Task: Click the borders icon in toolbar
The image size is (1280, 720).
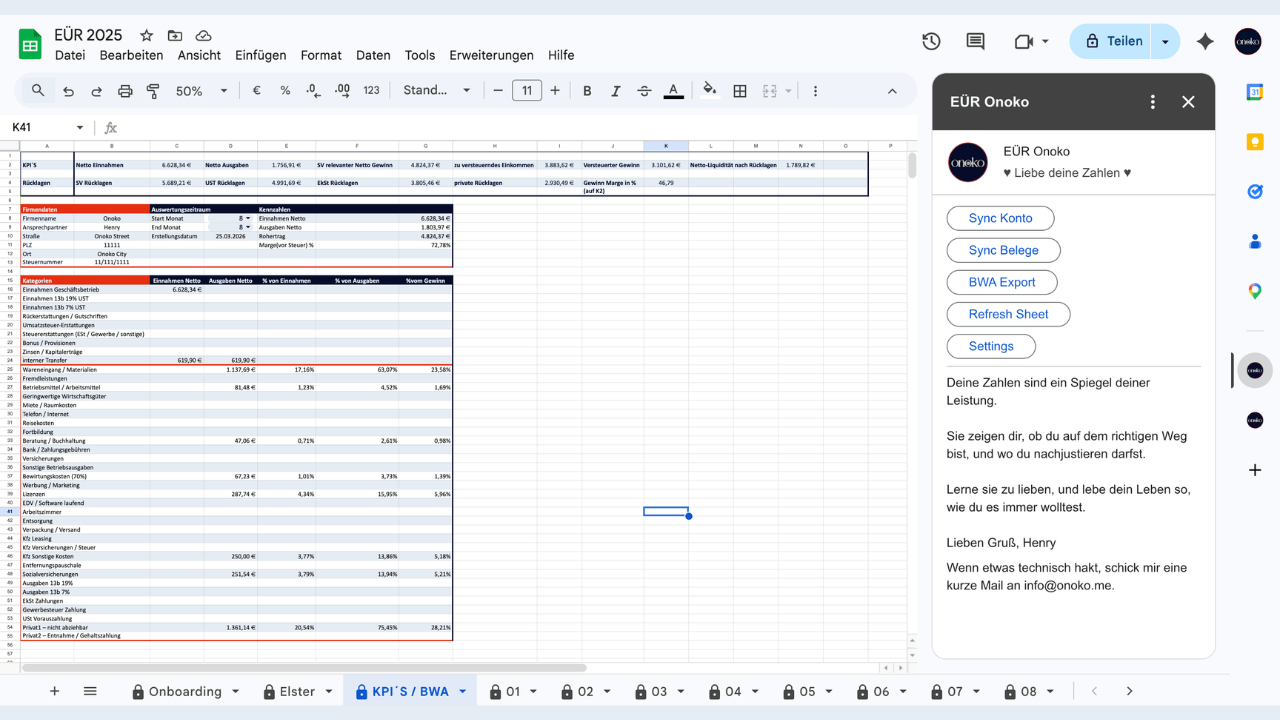Action: (x=740, y=91)
